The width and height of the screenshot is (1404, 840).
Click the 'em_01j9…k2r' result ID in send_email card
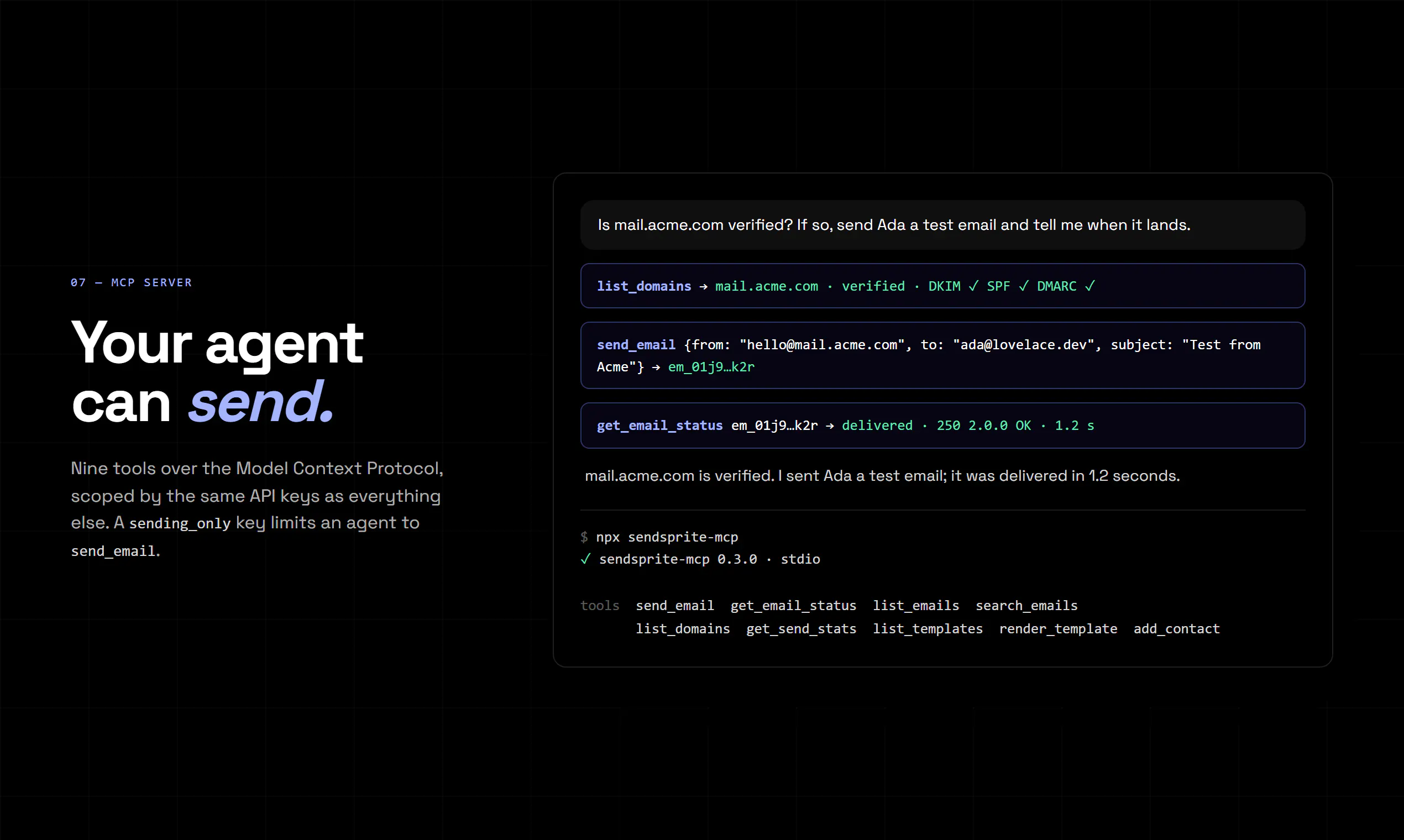pos(711,367)
